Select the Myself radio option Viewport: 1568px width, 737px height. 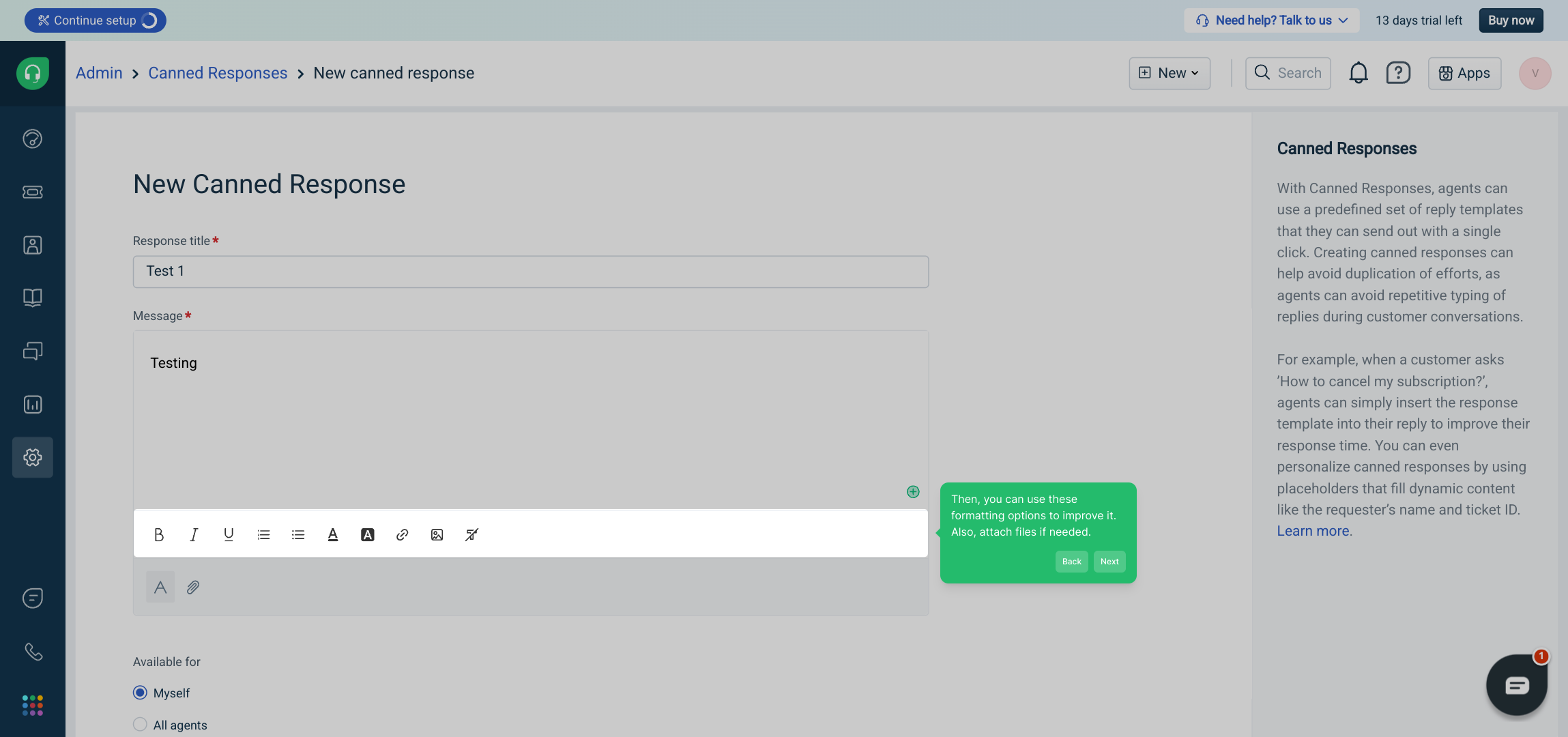(x=140, y=693)
